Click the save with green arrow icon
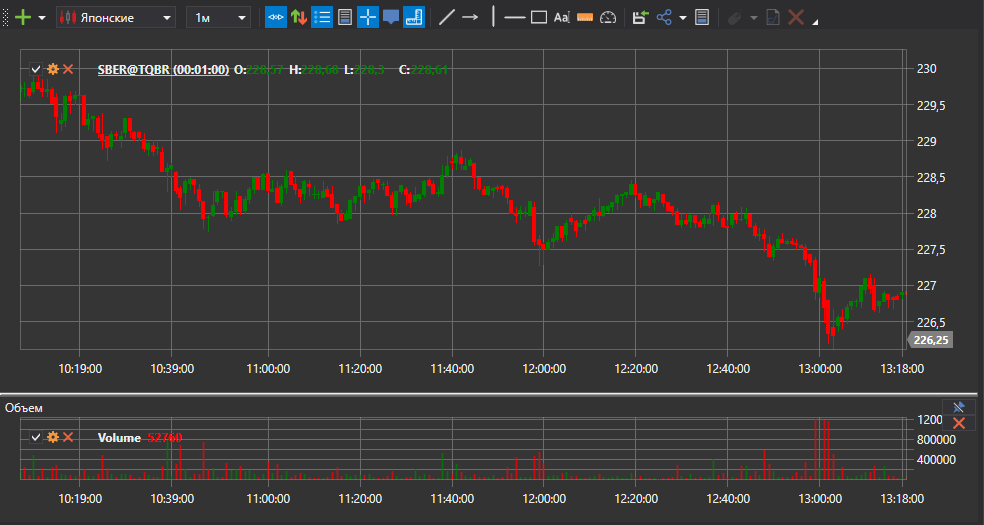The height and width of the screenshot is (525, 984). point(639,18)
